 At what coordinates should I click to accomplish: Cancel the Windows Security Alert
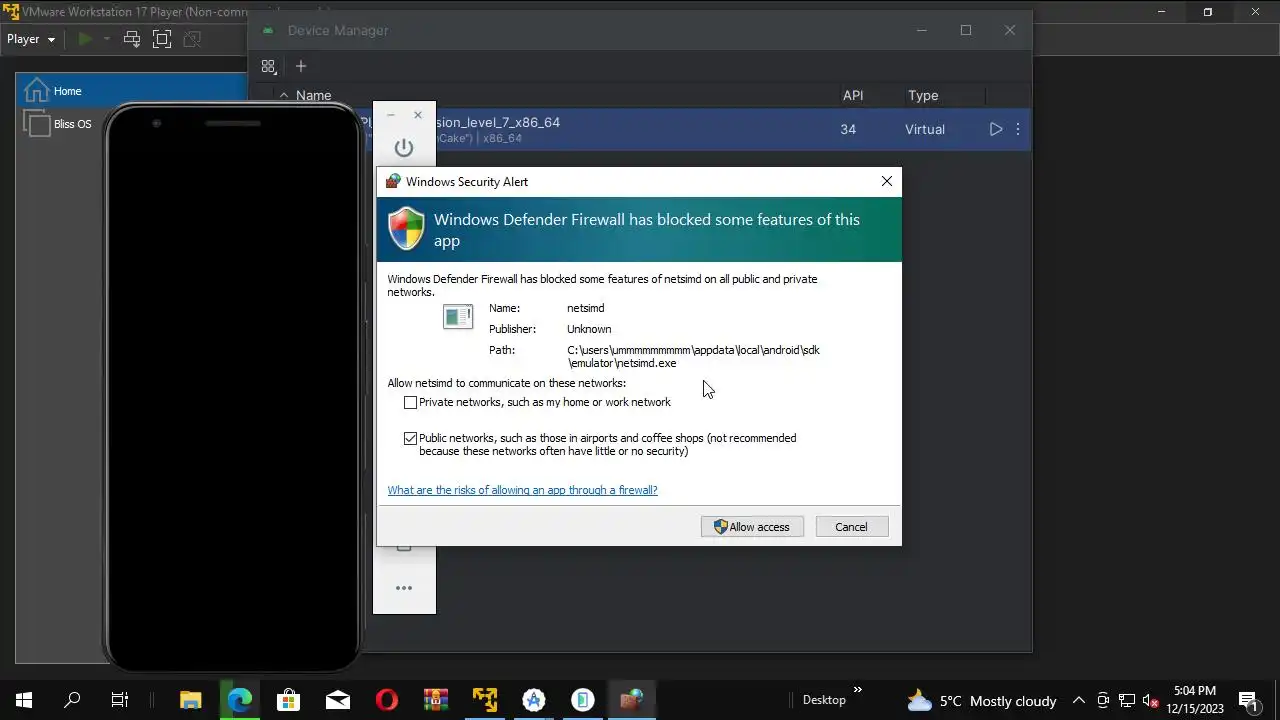click(x=851, y=527)
